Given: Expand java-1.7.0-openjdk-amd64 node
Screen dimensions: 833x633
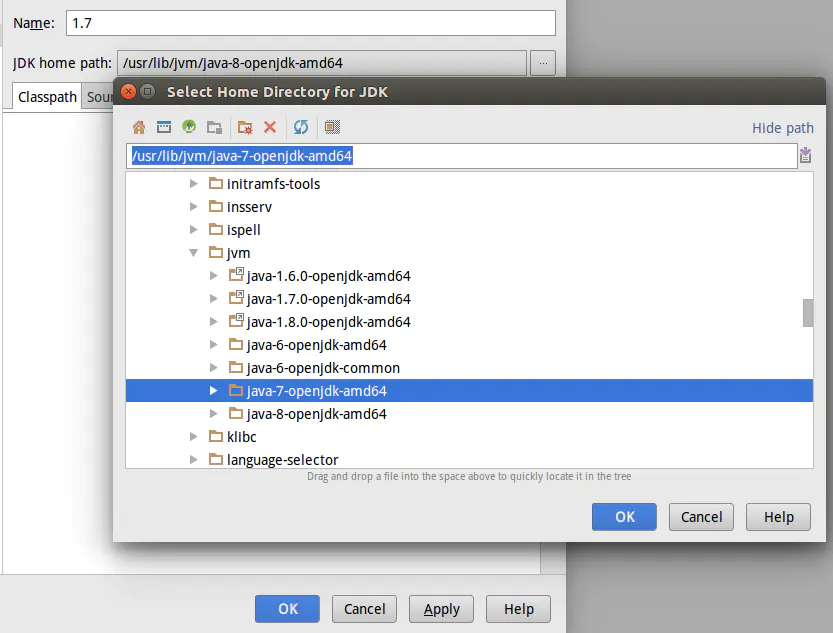Looking at the screenshot, I should [213, 298].
